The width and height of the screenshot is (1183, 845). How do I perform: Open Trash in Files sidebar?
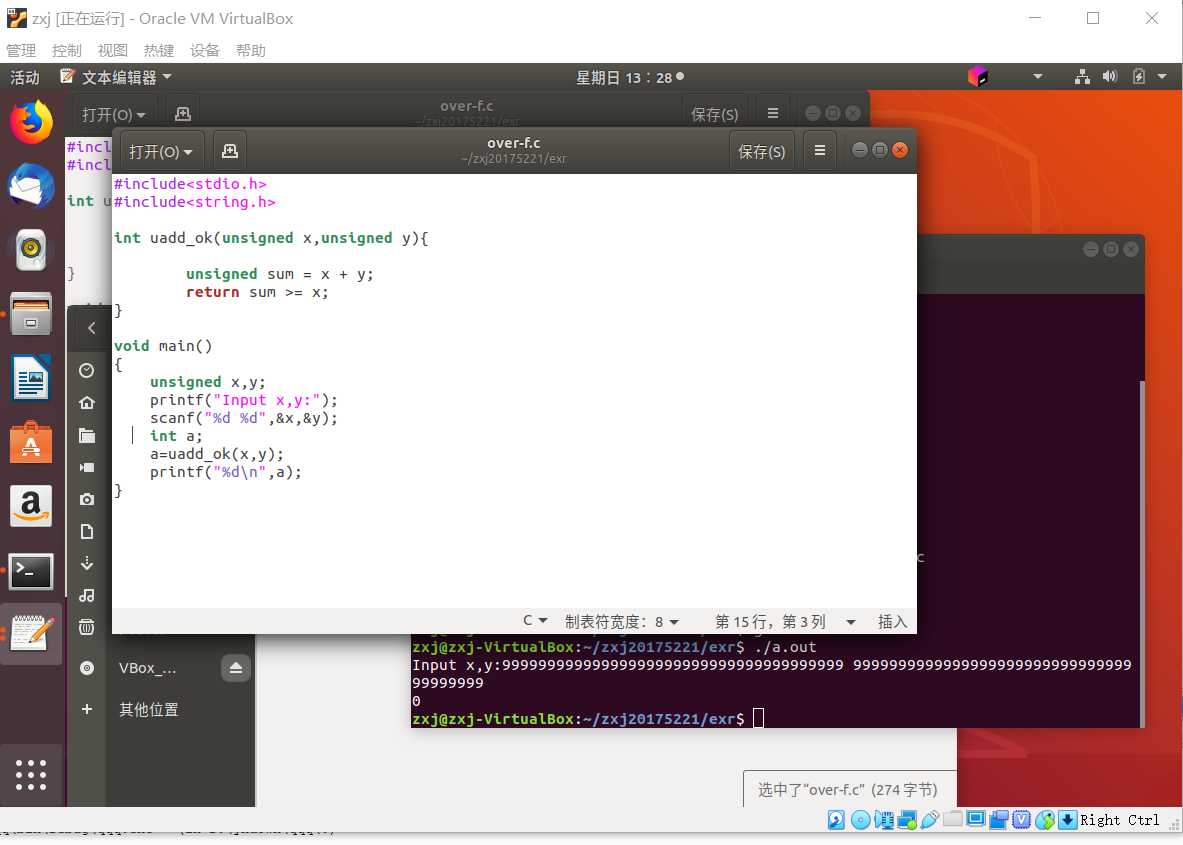click(x=87, y=627)
